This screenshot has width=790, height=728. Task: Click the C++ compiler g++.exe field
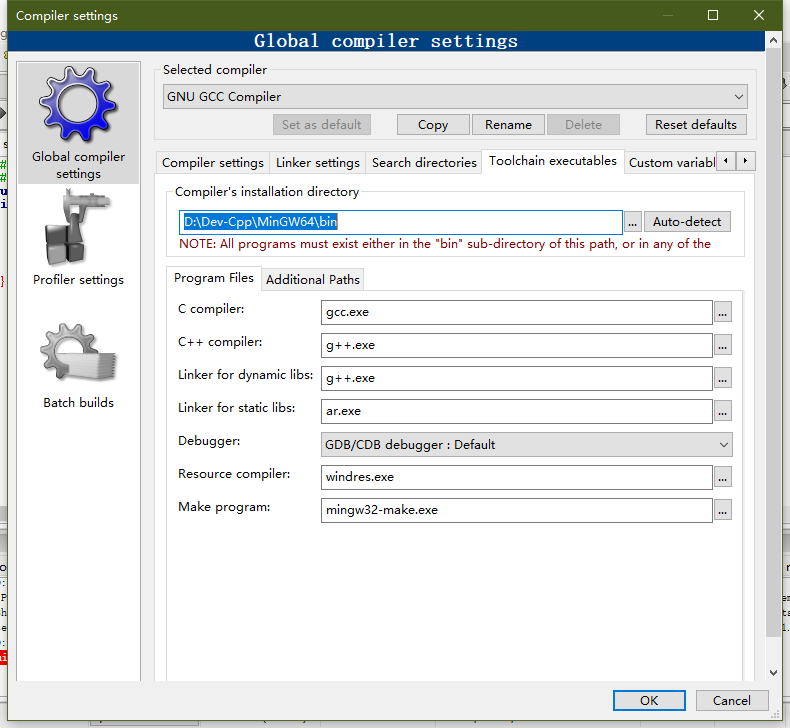click(516, 346)
